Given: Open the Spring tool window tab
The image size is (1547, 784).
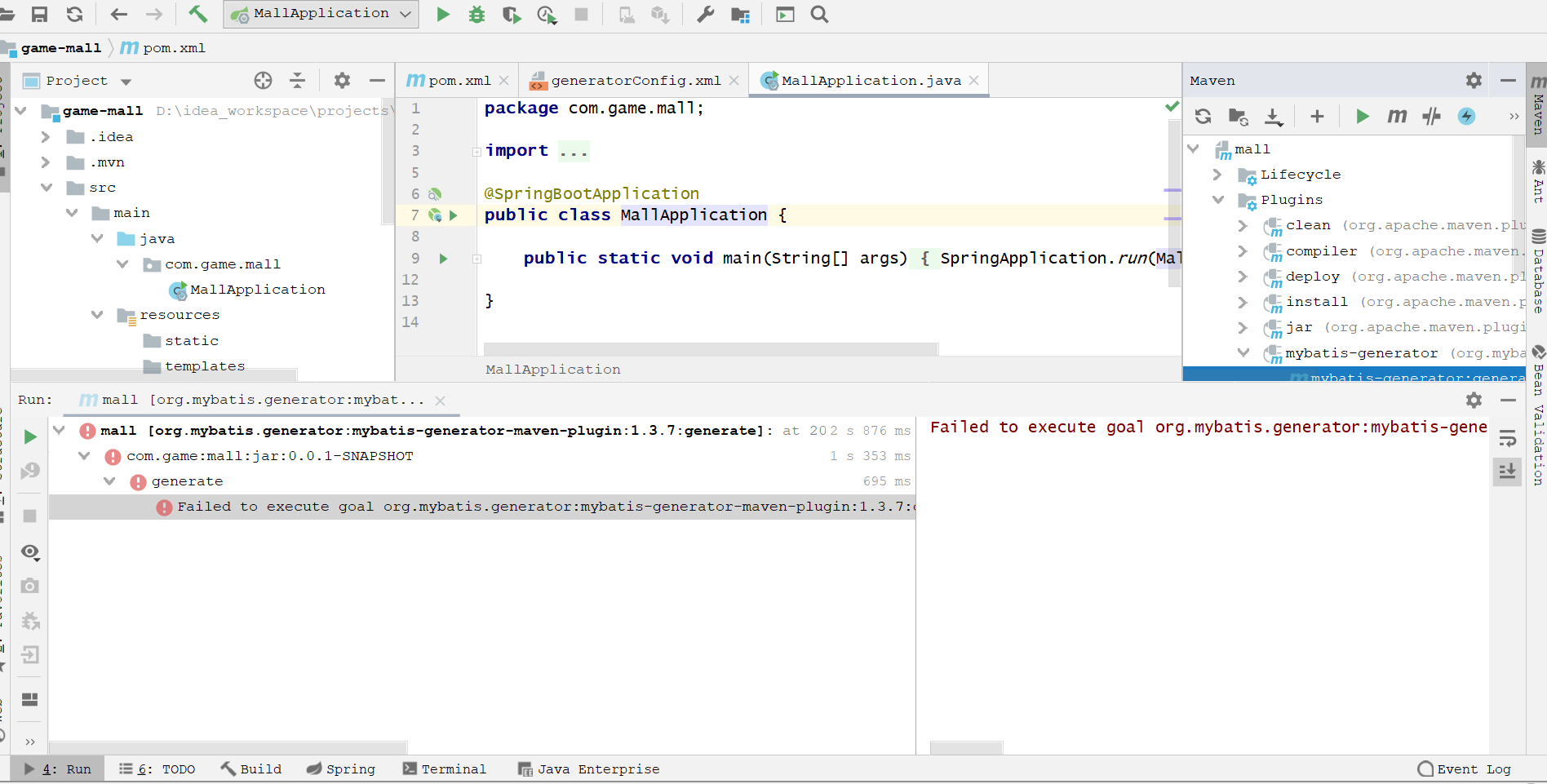Looking at the screenshot, I should [x=341, y=769].
